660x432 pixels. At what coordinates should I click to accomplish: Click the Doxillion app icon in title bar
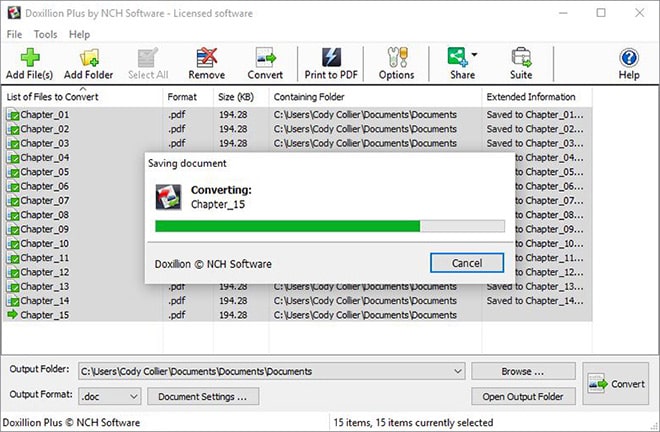pyautogui.click(x=14, y=13)
